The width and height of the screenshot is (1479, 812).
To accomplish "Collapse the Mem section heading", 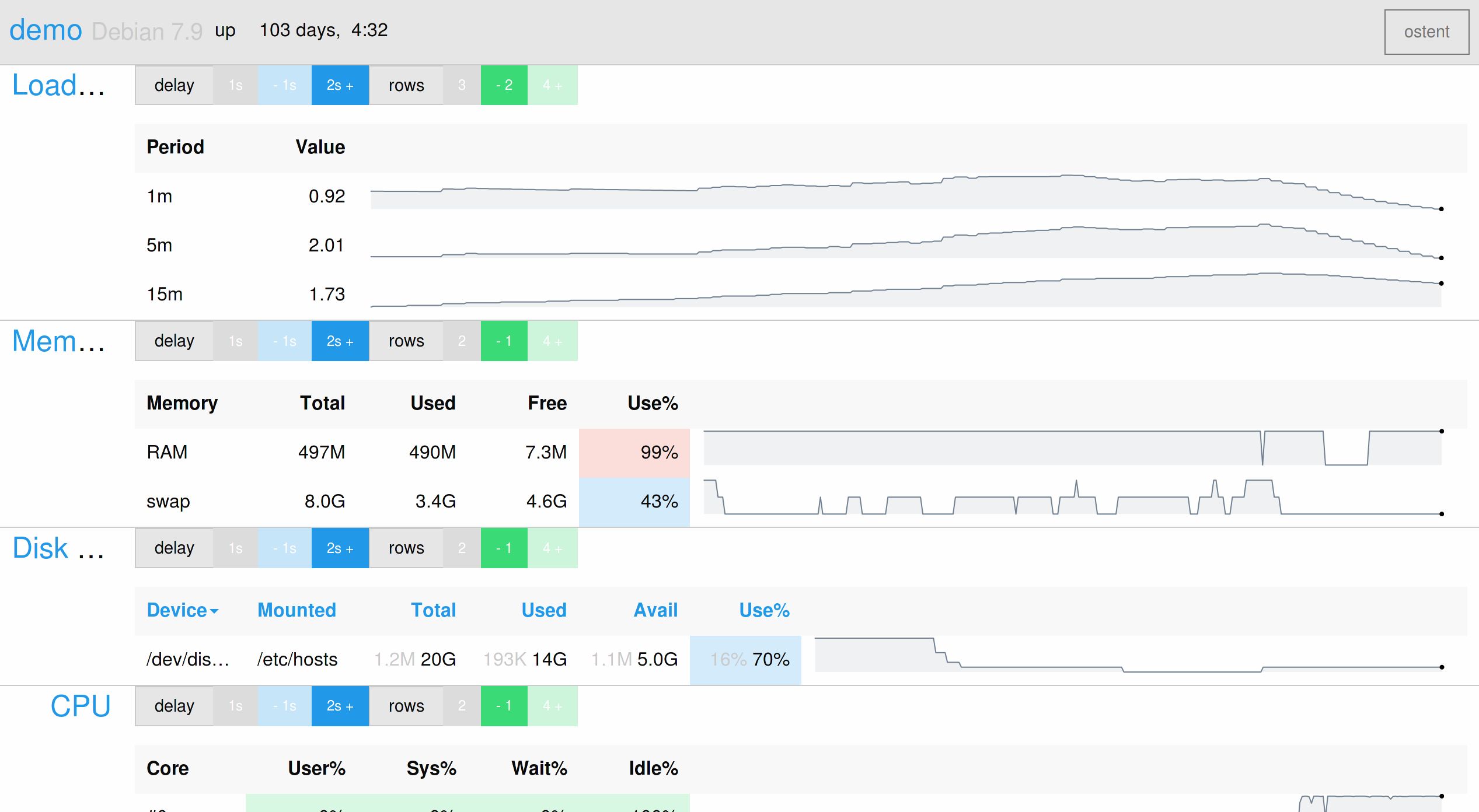I will [x=58, y=341].
